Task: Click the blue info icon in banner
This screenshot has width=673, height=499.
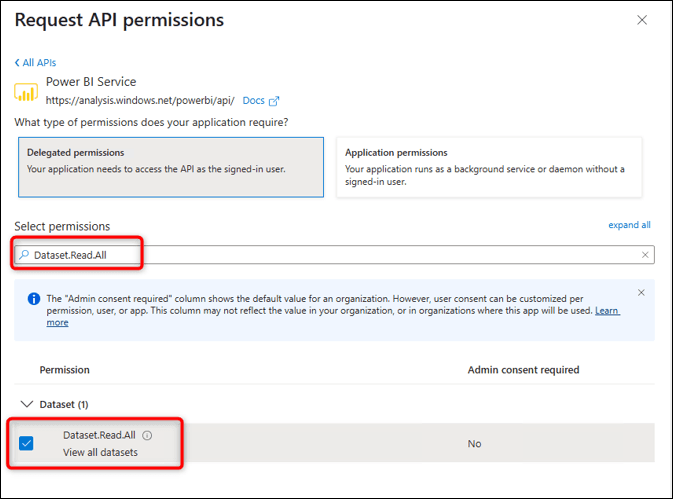Action: 33,299
